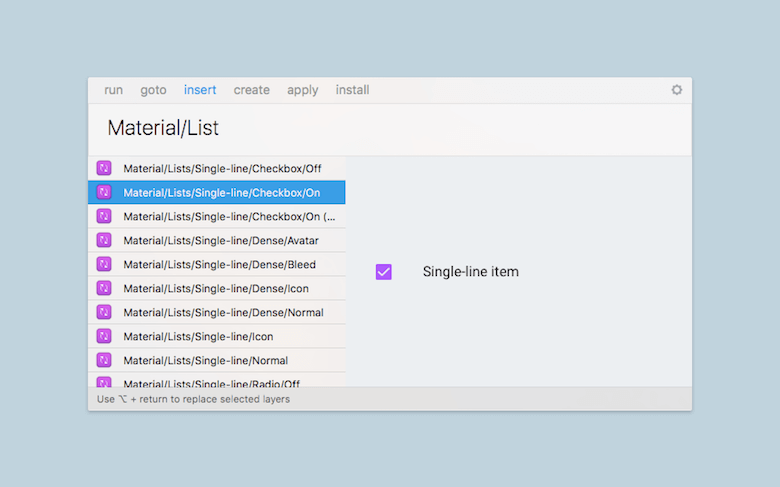Open settings via the gear icon
The height and width of the screenshot is (487, 780).
click(677, 90)
